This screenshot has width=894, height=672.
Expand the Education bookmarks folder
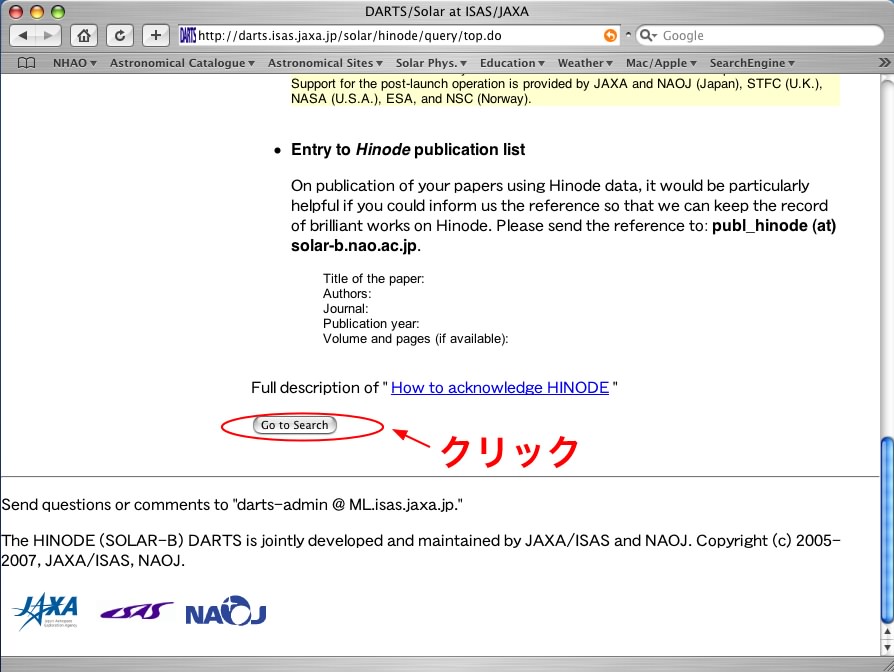tap(512, 63)
